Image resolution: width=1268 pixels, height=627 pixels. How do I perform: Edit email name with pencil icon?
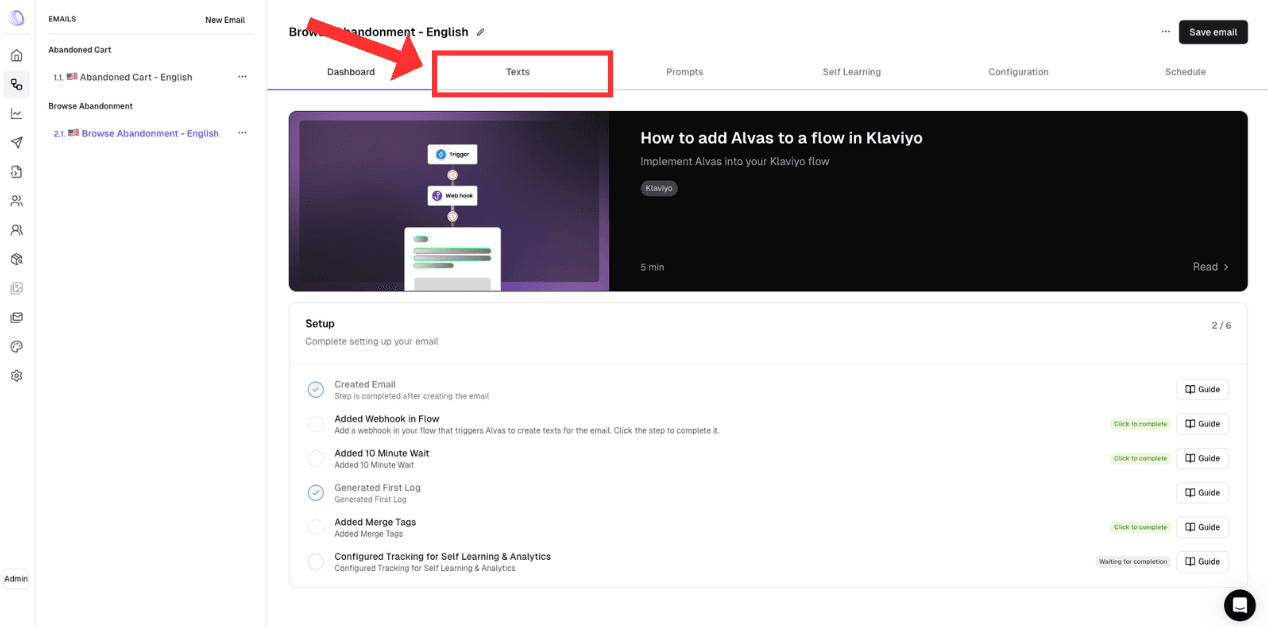tap(480, 32)
